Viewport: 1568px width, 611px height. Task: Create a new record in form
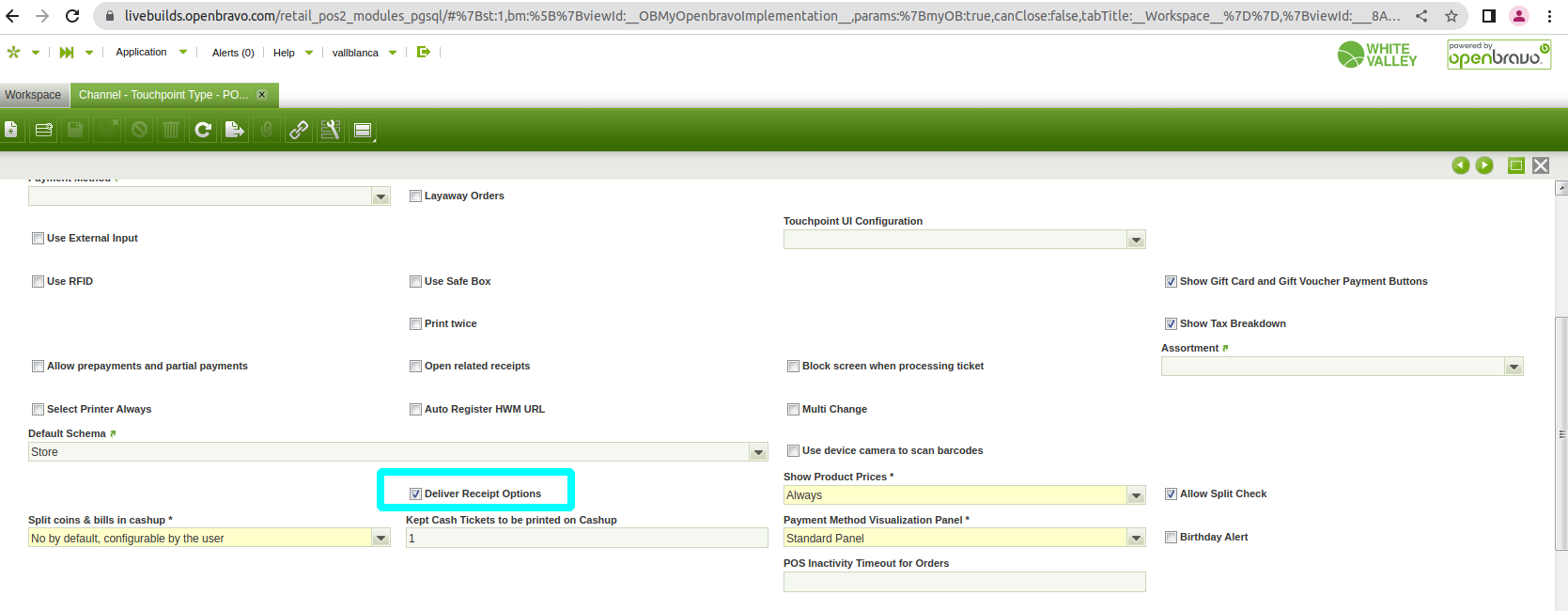11,130
